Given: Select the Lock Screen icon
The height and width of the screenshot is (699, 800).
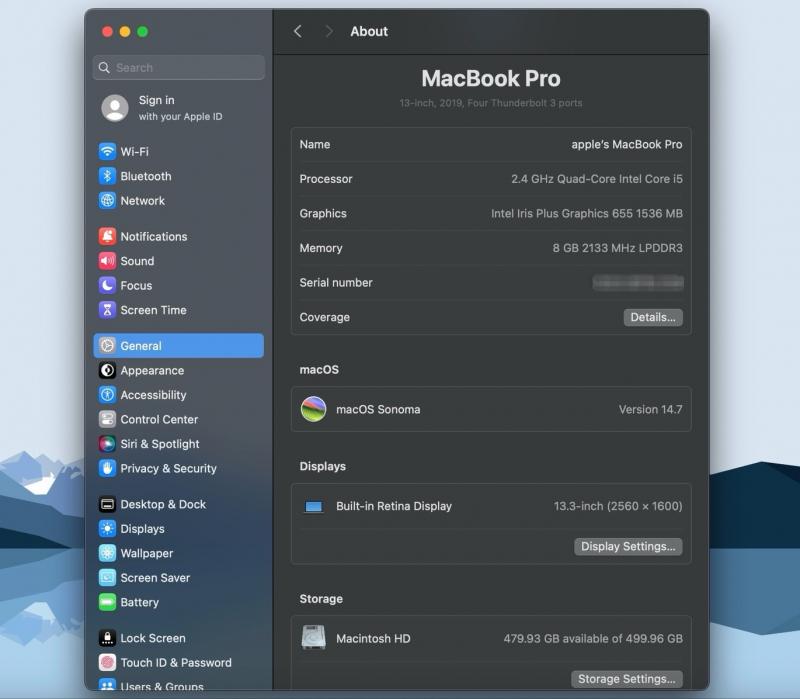Looking at the screenshot, I should tap(107, 638).
